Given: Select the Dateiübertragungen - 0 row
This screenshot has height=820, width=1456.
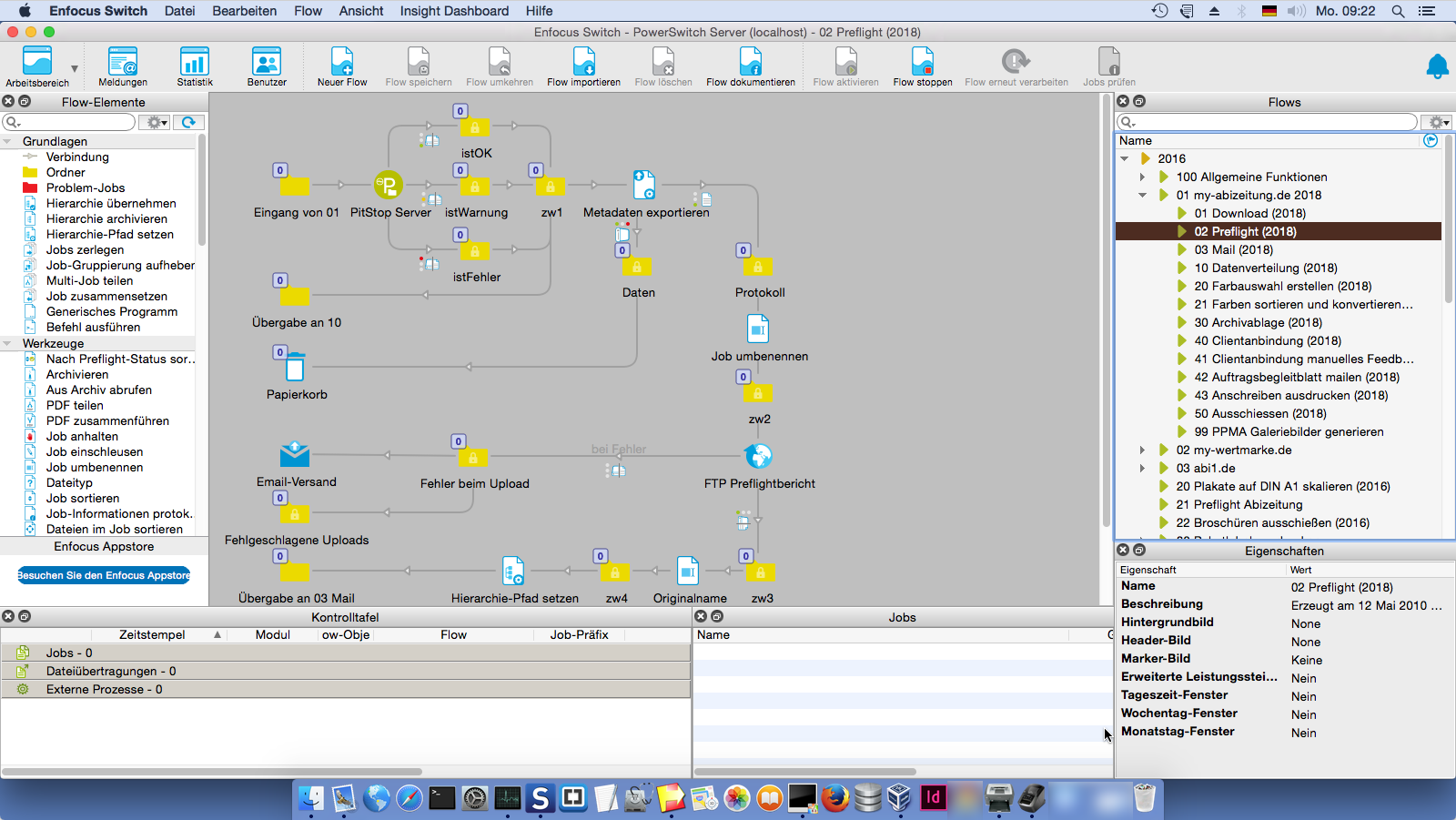Looking at the screenshot, I should tap(346, 671).
